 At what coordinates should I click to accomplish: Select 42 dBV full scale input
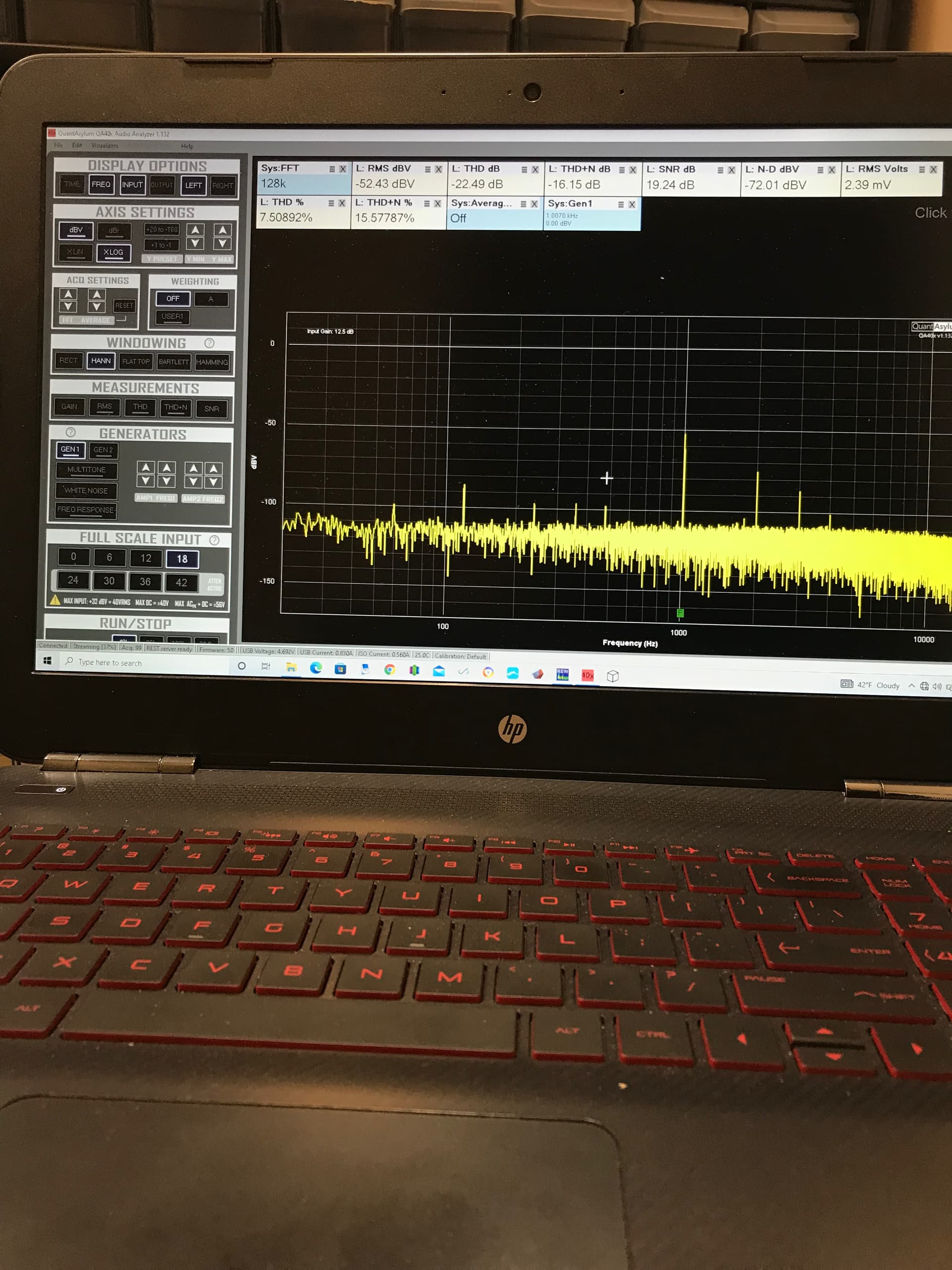click(x=181, y=582)
